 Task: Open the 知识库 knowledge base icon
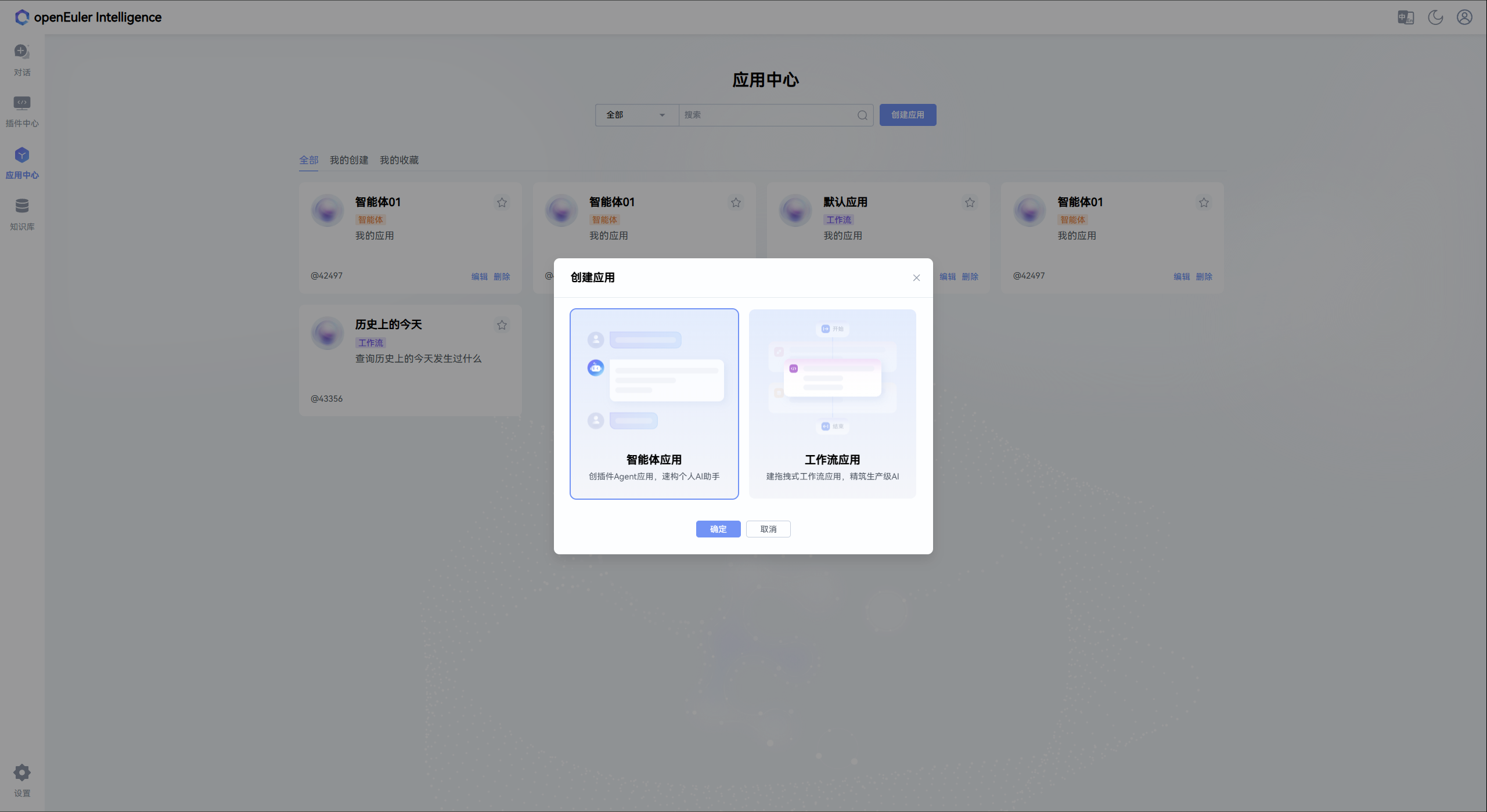click(x=21, y=212)
